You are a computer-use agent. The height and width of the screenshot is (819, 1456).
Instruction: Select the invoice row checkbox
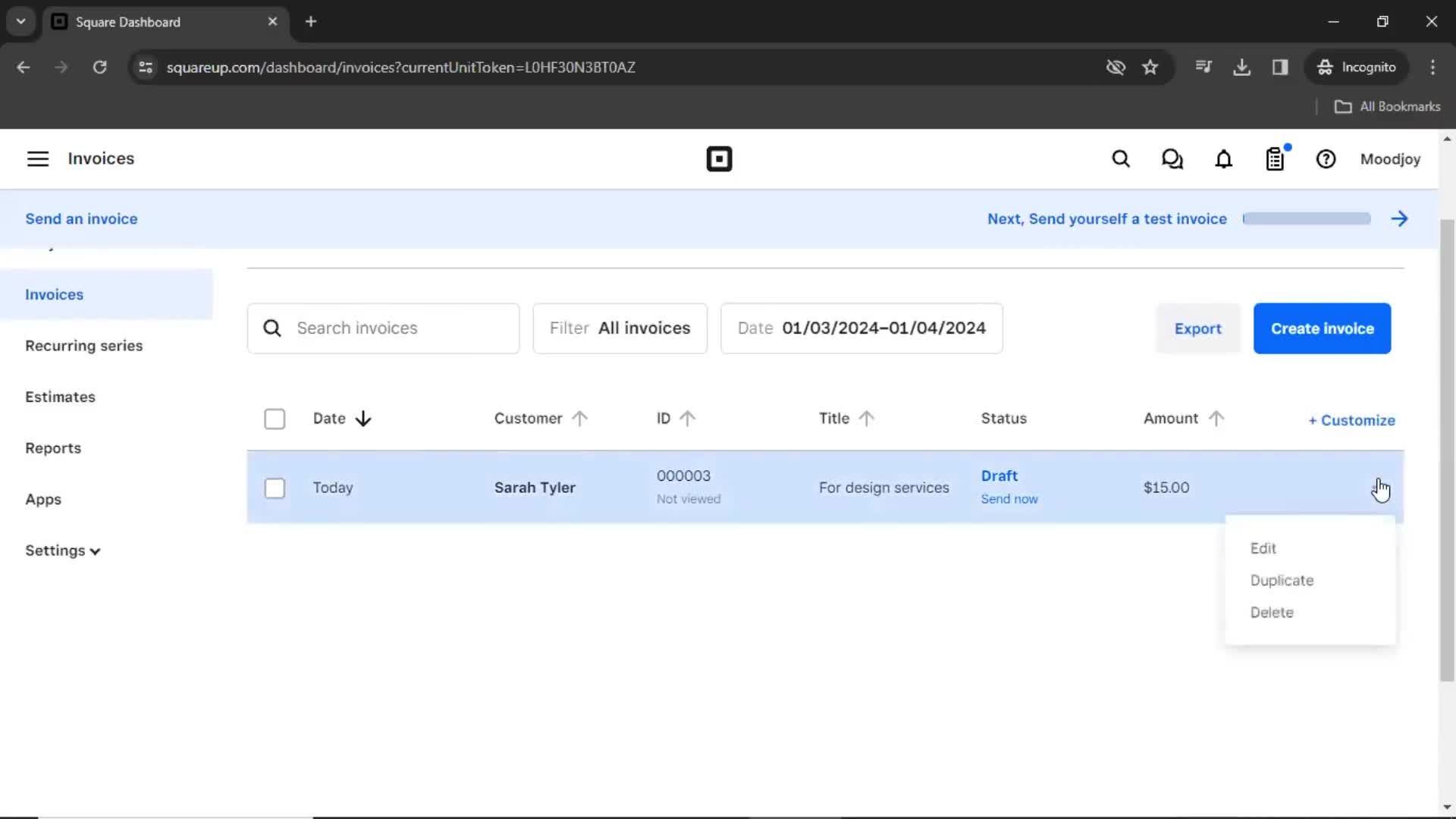[274, 487]
